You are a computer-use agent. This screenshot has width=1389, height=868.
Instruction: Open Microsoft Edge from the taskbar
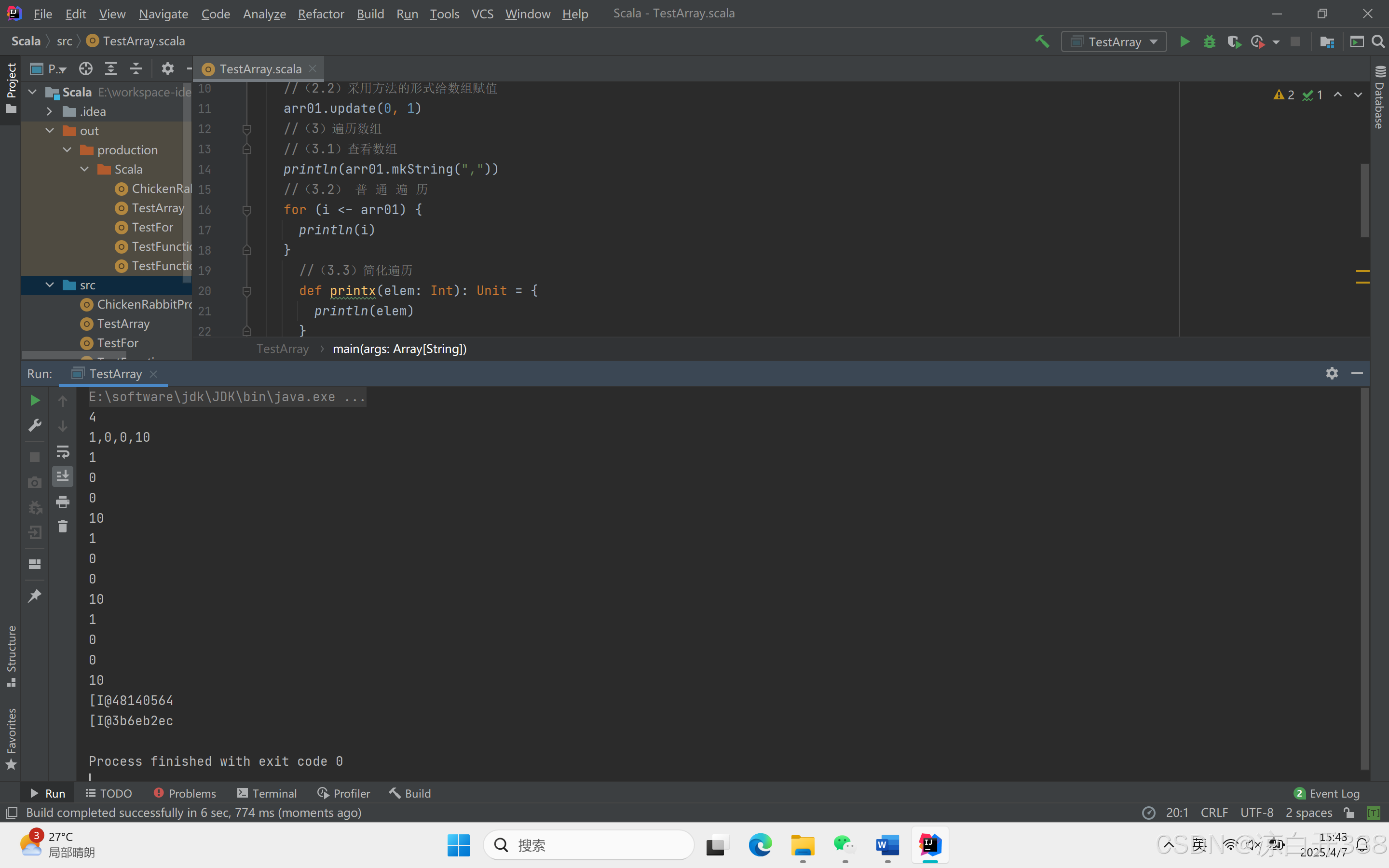point(760,845)
